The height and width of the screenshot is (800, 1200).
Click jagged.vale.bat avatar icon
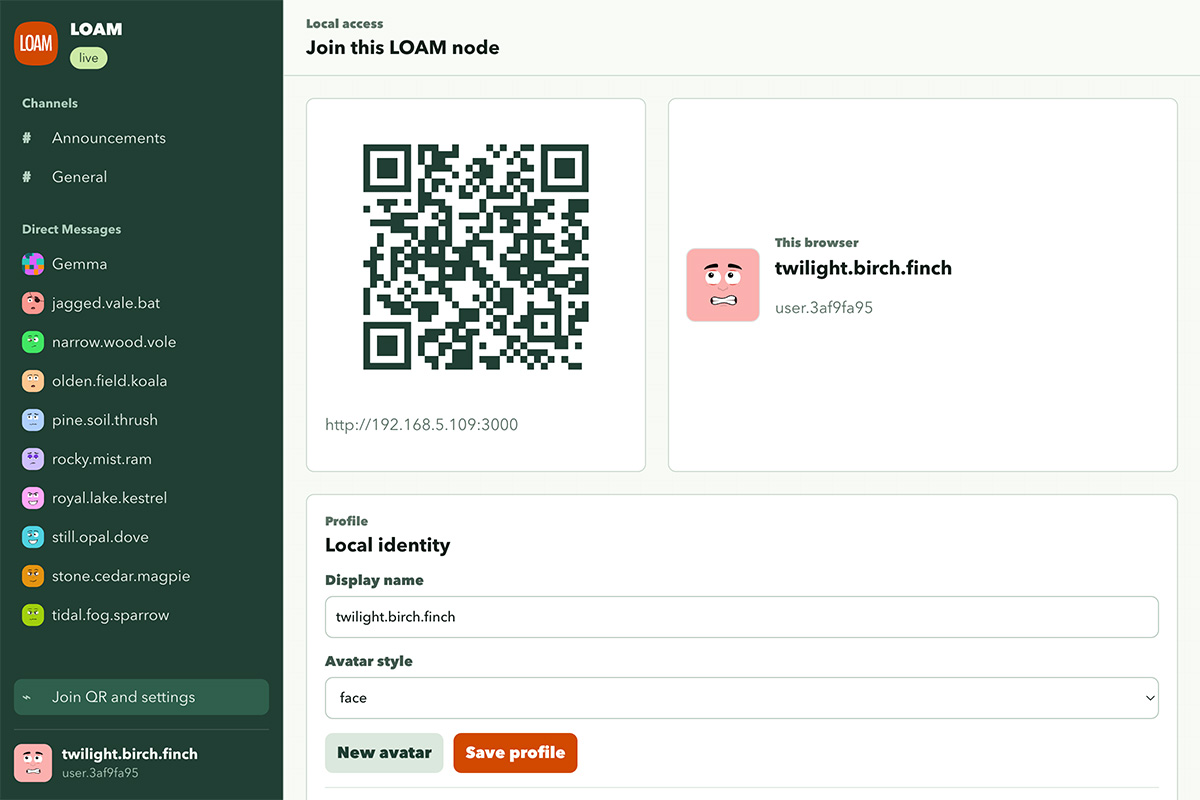[x=33, y=303]
